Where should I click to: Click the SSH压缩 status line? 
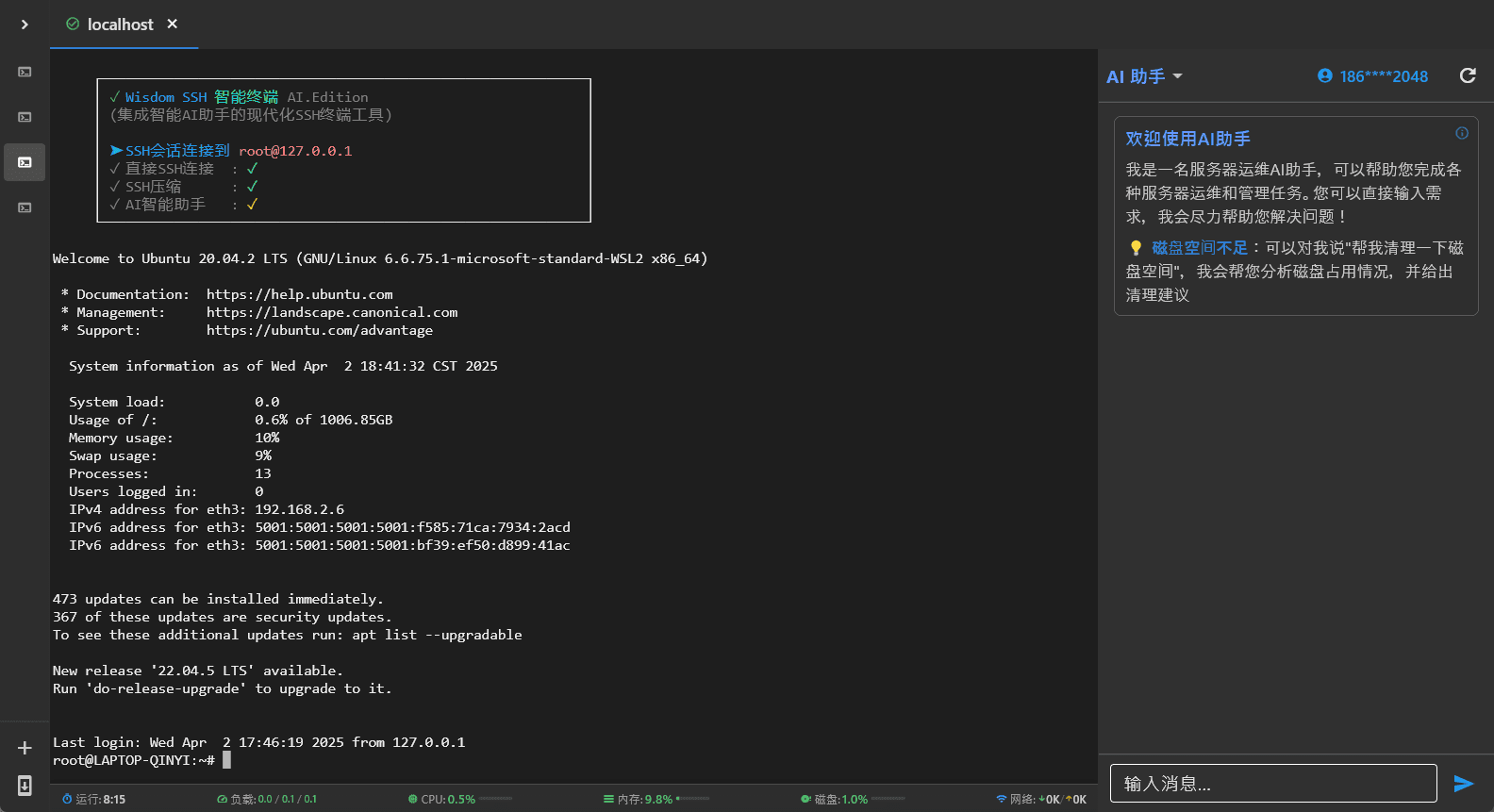point(184,187)
